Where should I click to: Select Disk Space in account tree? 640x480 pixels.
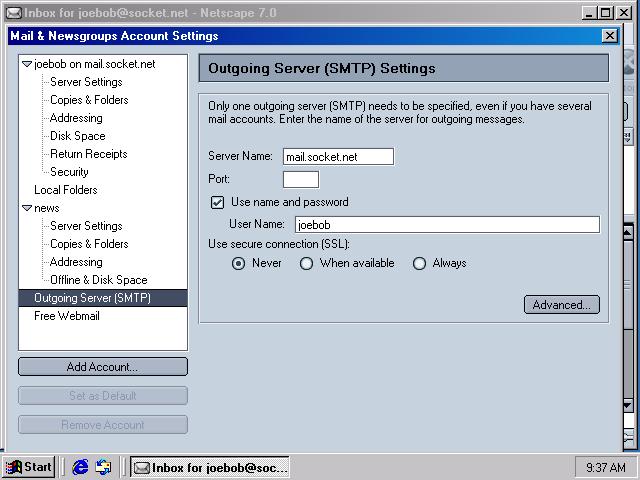tap(78, 136)
